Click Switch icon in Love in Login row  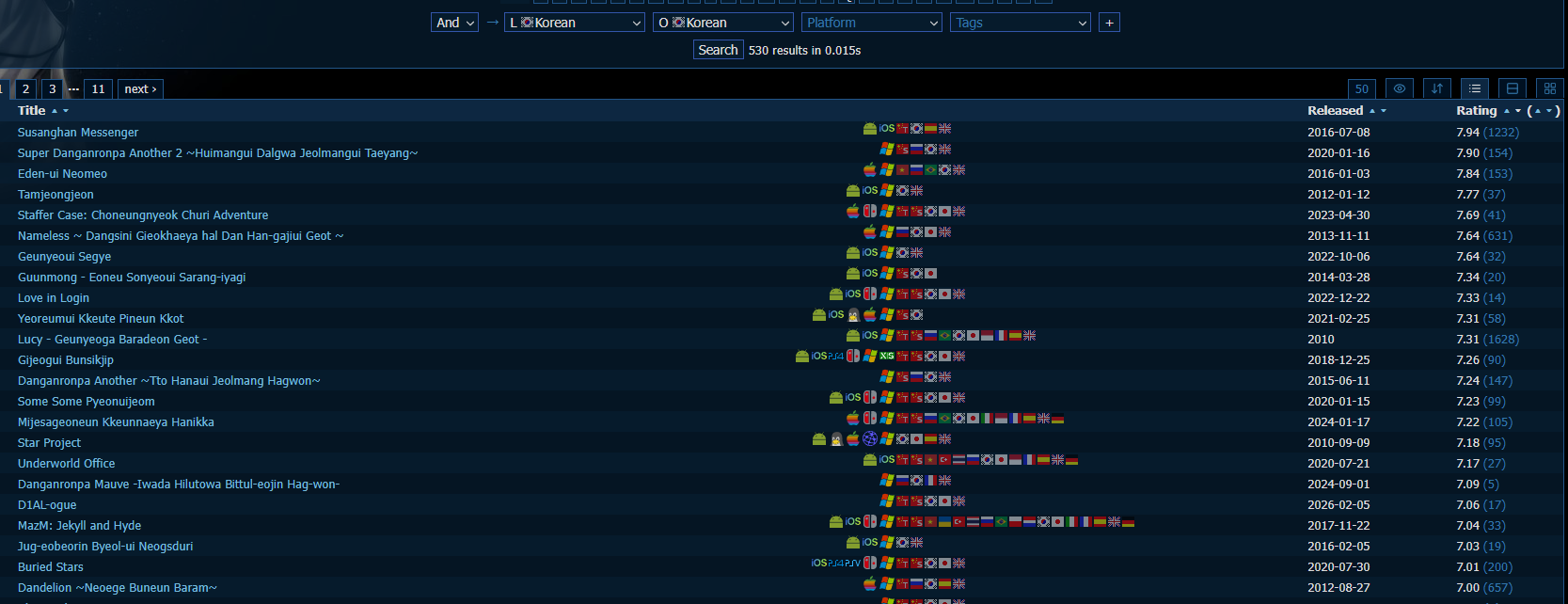[870, 294]
